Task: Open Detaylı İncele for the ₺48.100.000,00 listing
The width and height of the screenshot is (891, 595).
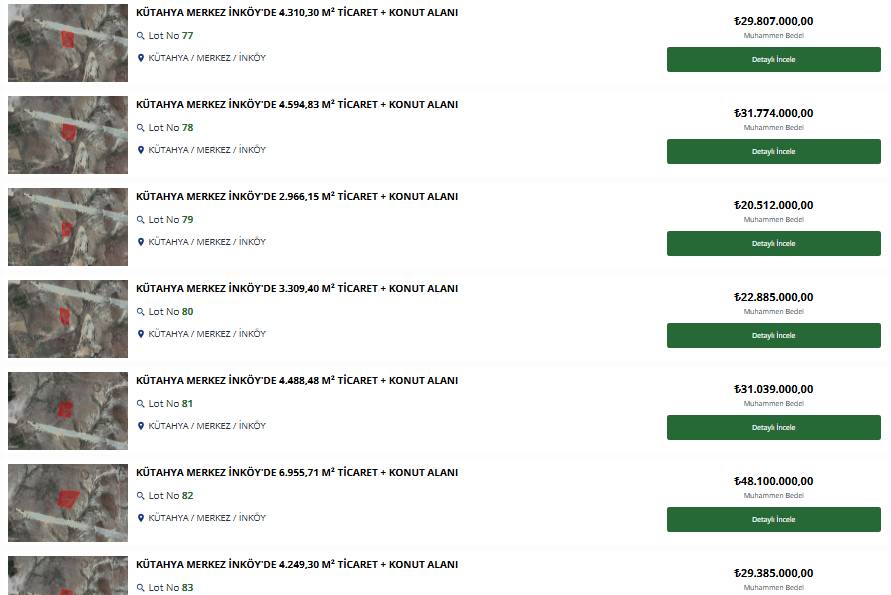Action: tap(773, 520)
